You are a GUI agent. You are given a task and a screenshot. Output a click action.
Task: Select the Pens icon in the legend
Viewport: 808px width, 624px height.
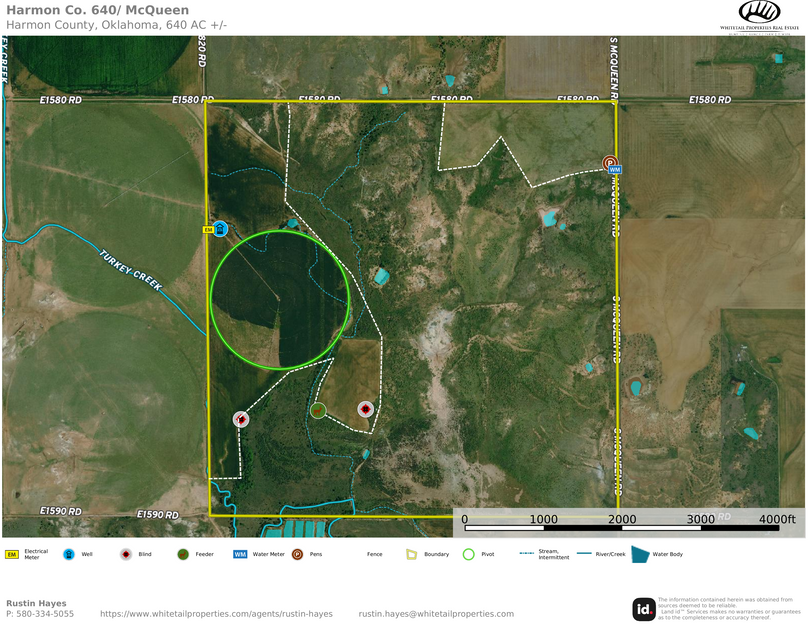tap(297, 554)
